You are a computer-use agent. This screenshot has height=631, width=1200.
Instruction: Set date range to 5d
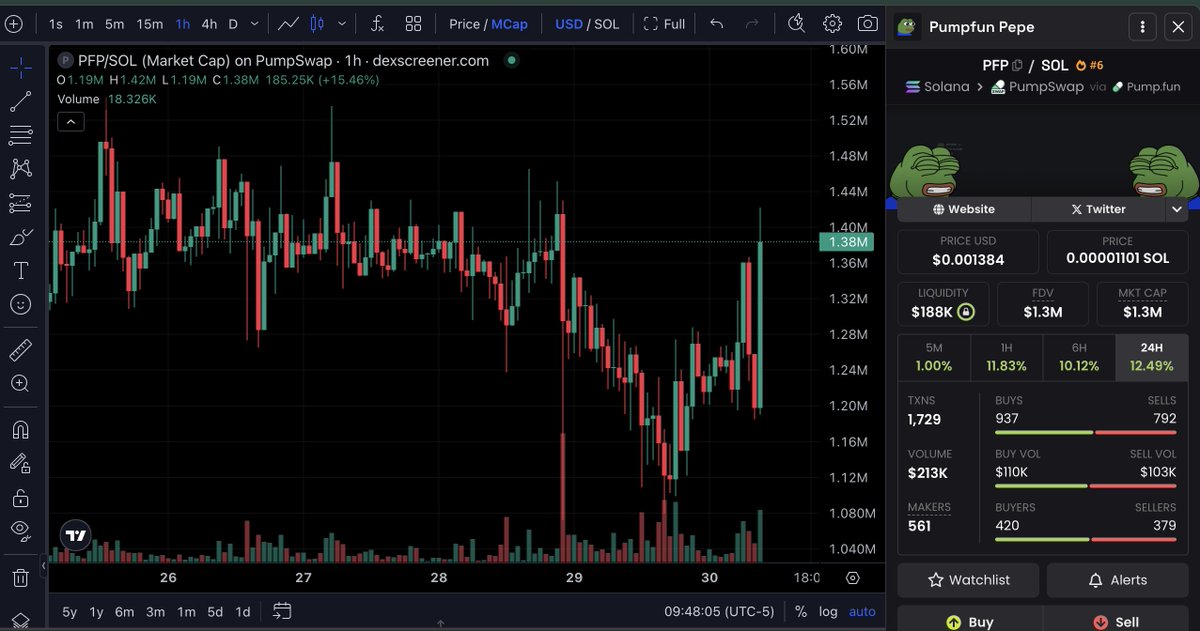(215, 612)
